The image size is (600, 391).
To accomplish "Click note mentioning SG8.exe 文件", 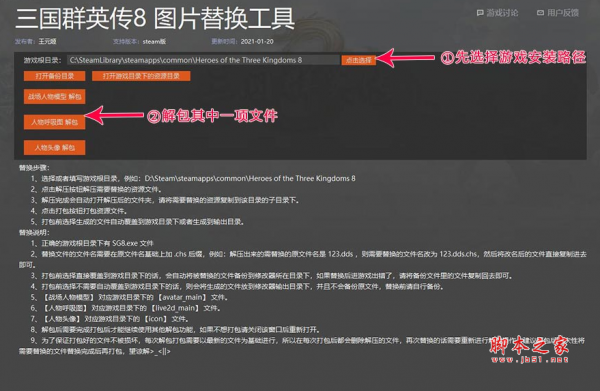I will pos(92,243).
